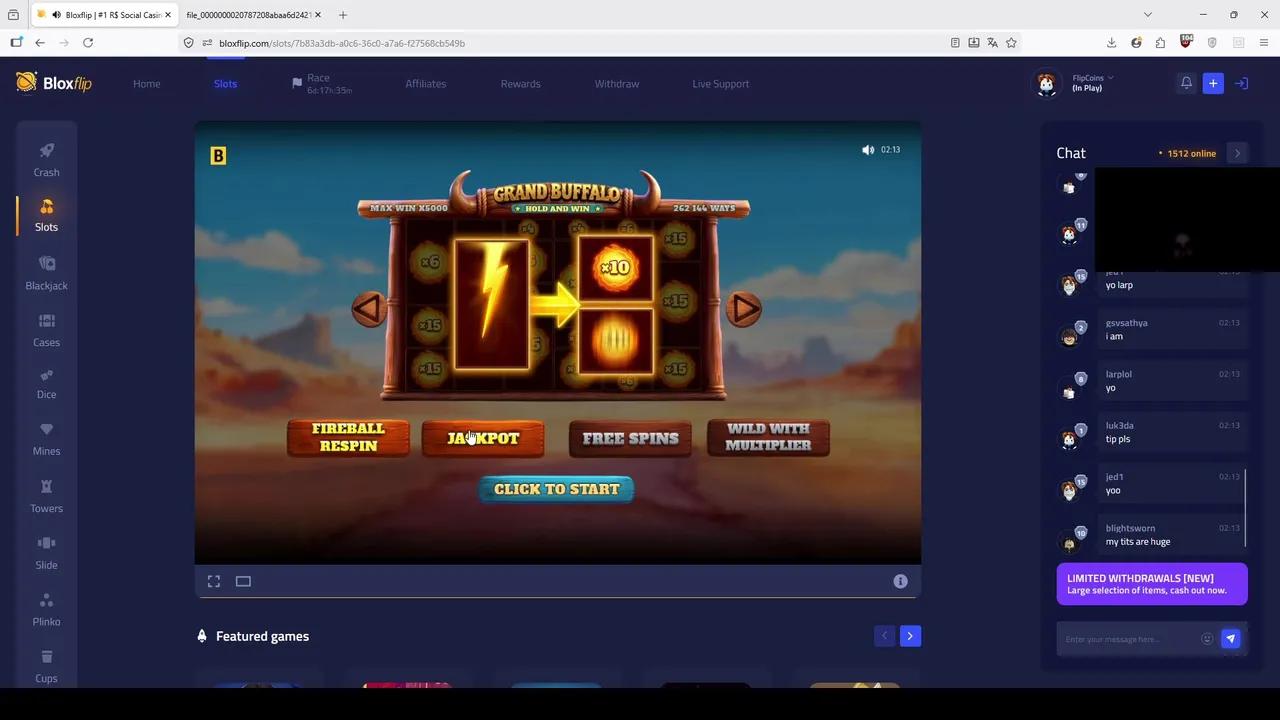
Task: Click the Click To Start button
Action: click(x=556, y=489)
